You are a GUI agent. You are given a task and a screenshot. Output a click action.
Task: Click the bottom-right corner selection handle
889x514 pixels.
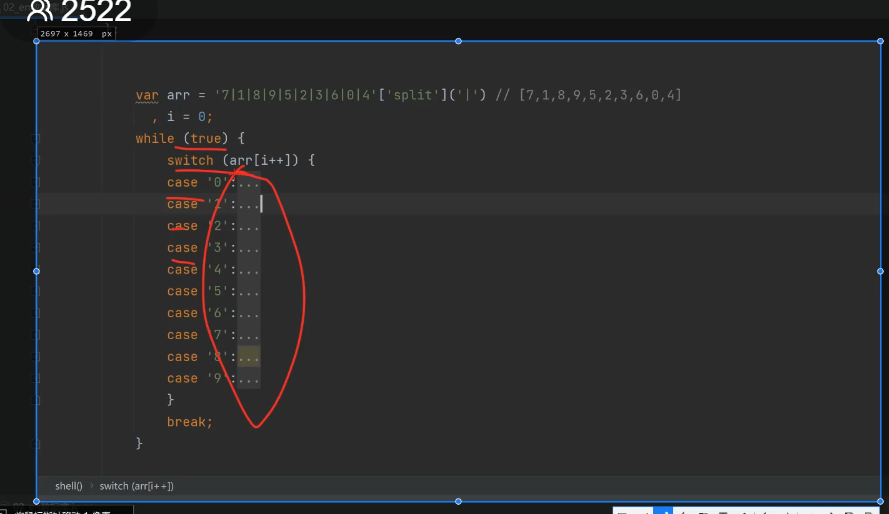tap(880, 502)
